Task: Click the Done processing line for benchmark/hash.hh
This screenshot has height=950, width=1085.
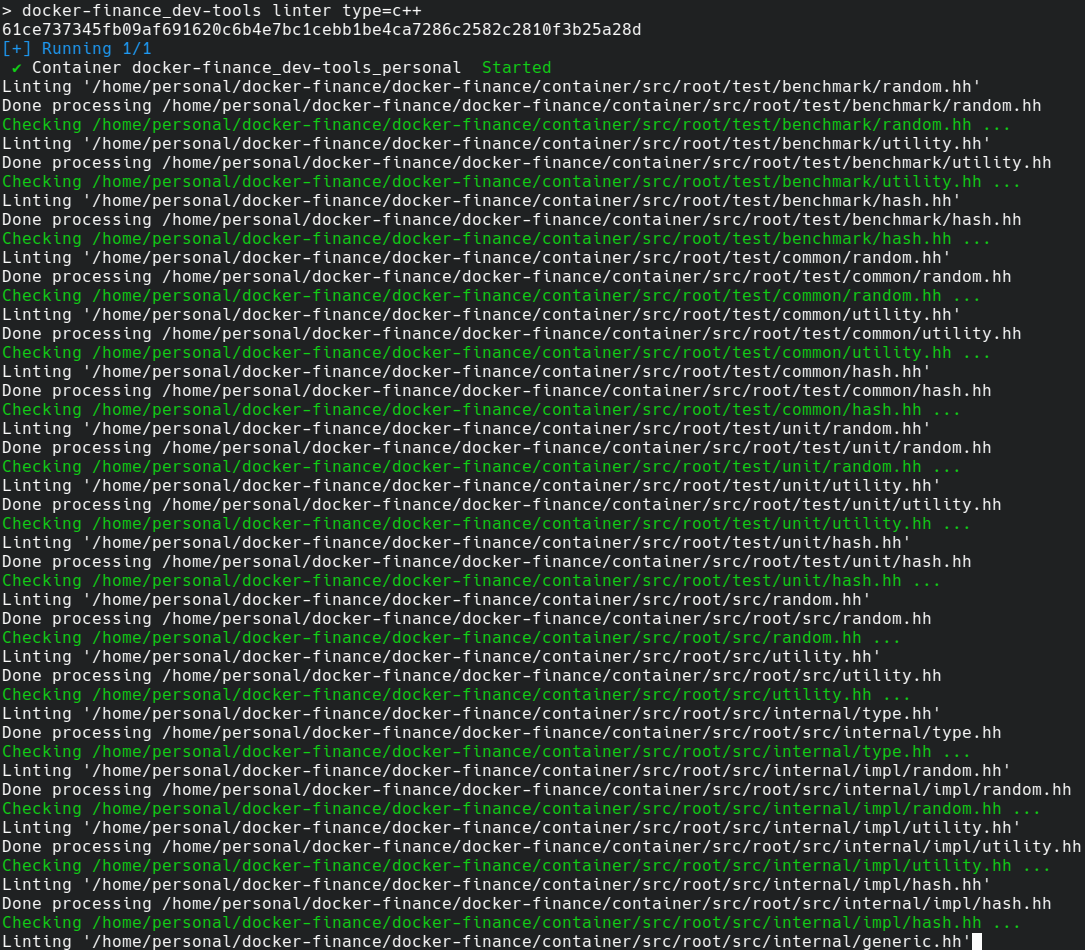Action: 511,220
